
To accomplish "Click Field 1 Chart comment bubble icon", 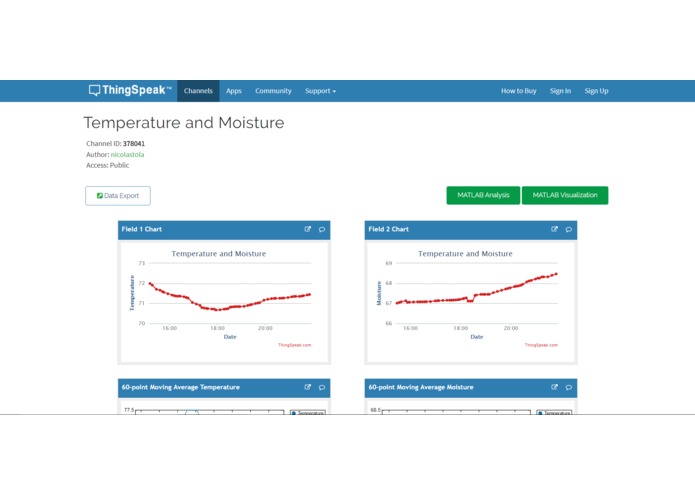I will (x=322, y=229).
